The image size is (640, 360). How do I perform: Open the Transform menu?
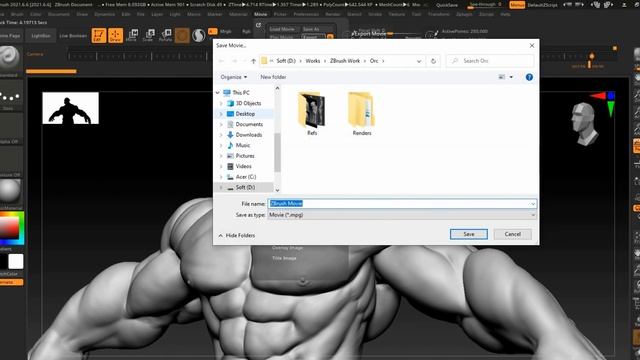point(438,14)
